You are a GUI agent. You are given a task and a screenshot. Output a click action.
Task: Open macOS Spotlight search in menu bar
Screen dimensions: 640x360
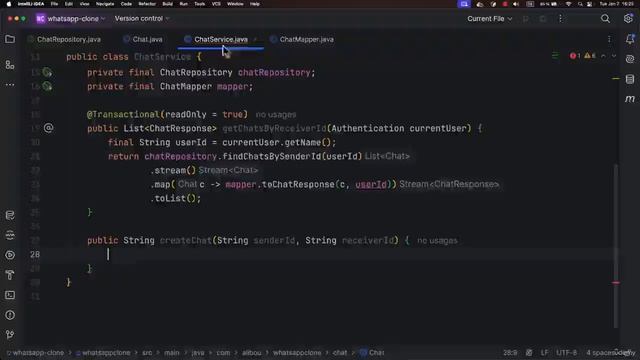click(x=580, y=4)
